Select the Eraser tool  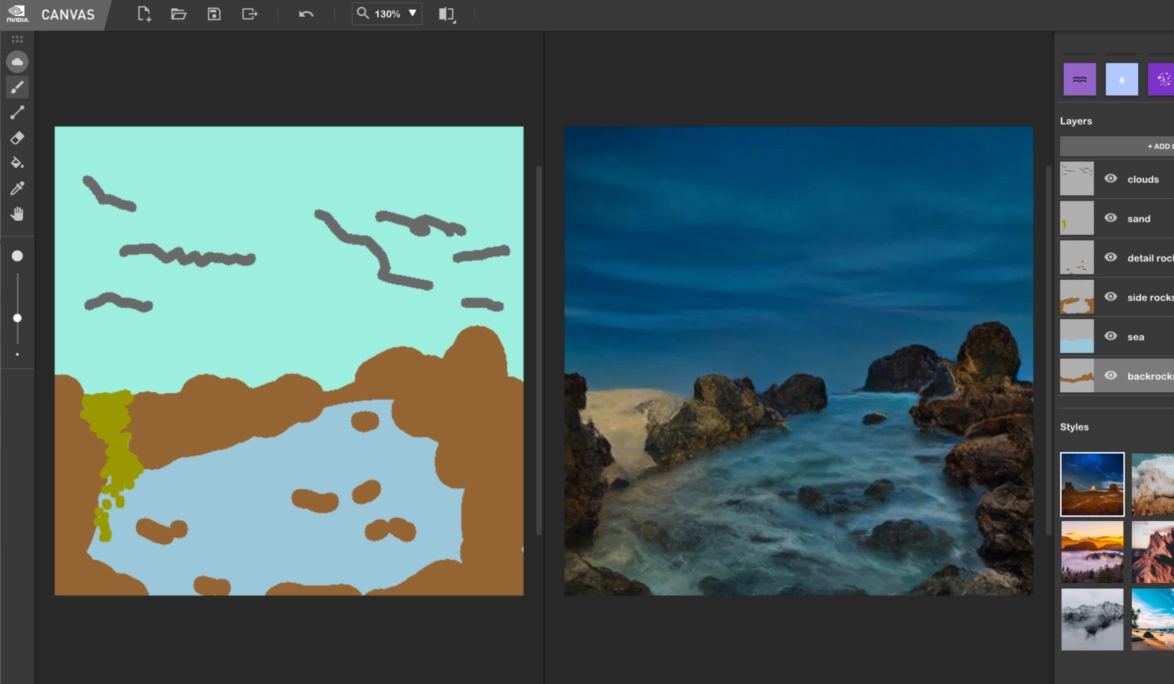point(17,138)
